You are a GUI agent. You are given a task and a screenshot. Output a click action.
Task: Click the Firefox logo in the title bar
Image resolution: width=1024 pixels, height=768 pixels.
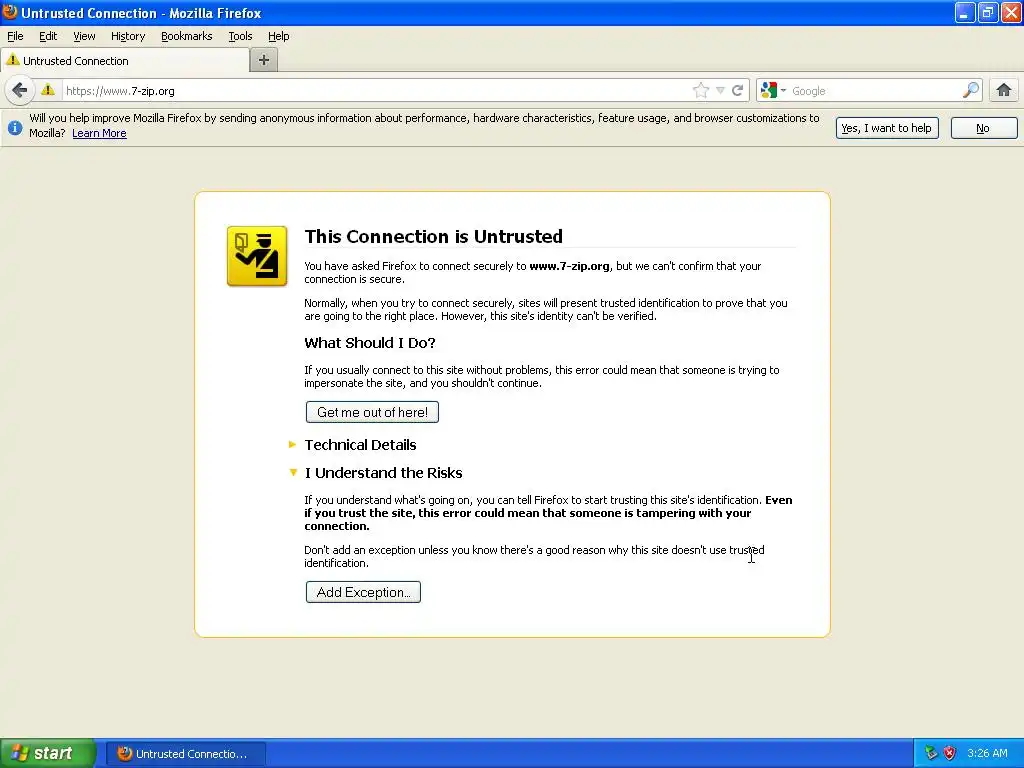[10, 12]
